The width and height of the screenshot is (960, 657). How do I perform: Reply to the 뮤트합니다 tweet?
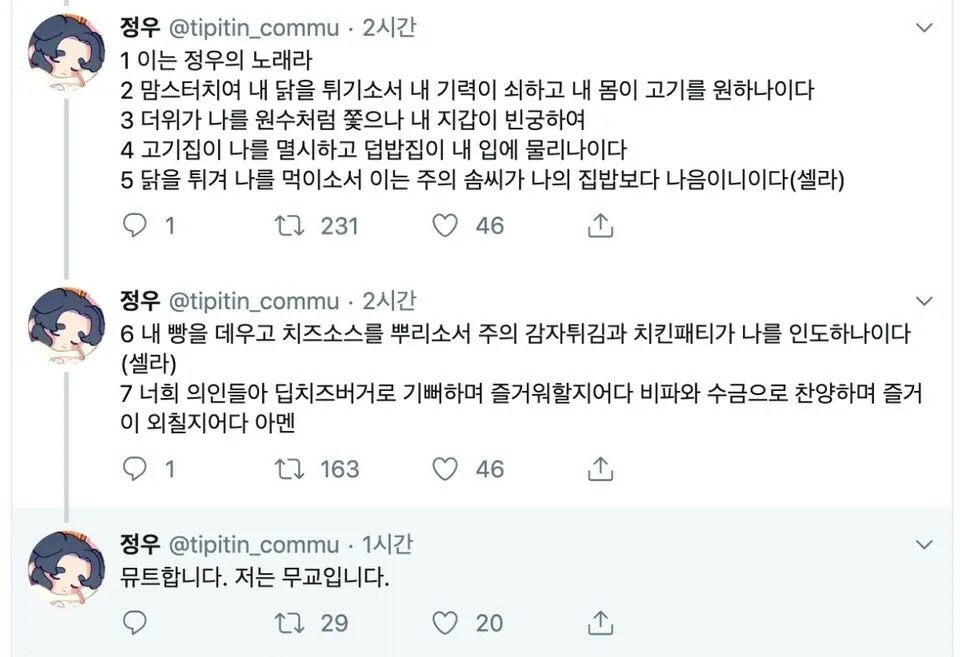(x=134, y=623)
